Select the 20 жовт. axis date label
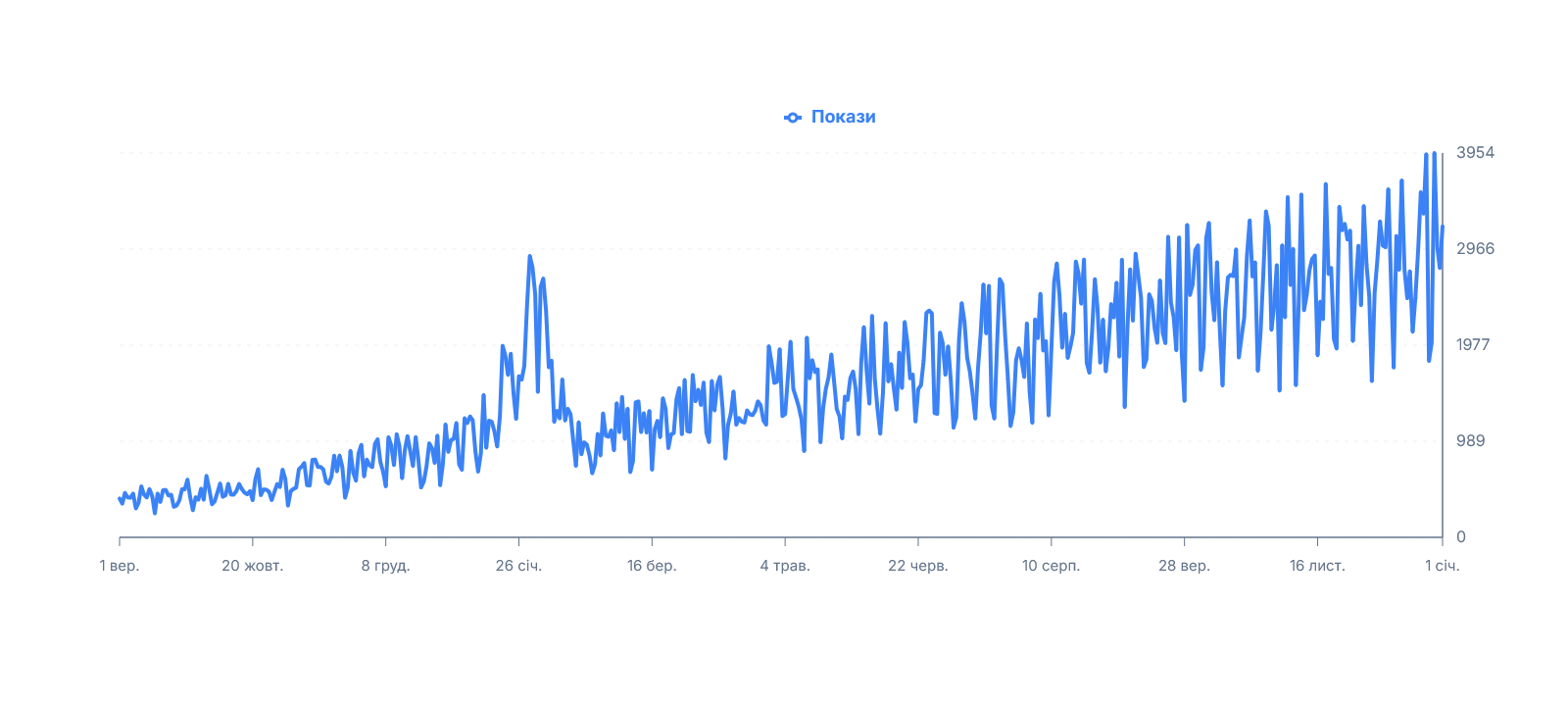1568x706 pixels. coord(253,566)
